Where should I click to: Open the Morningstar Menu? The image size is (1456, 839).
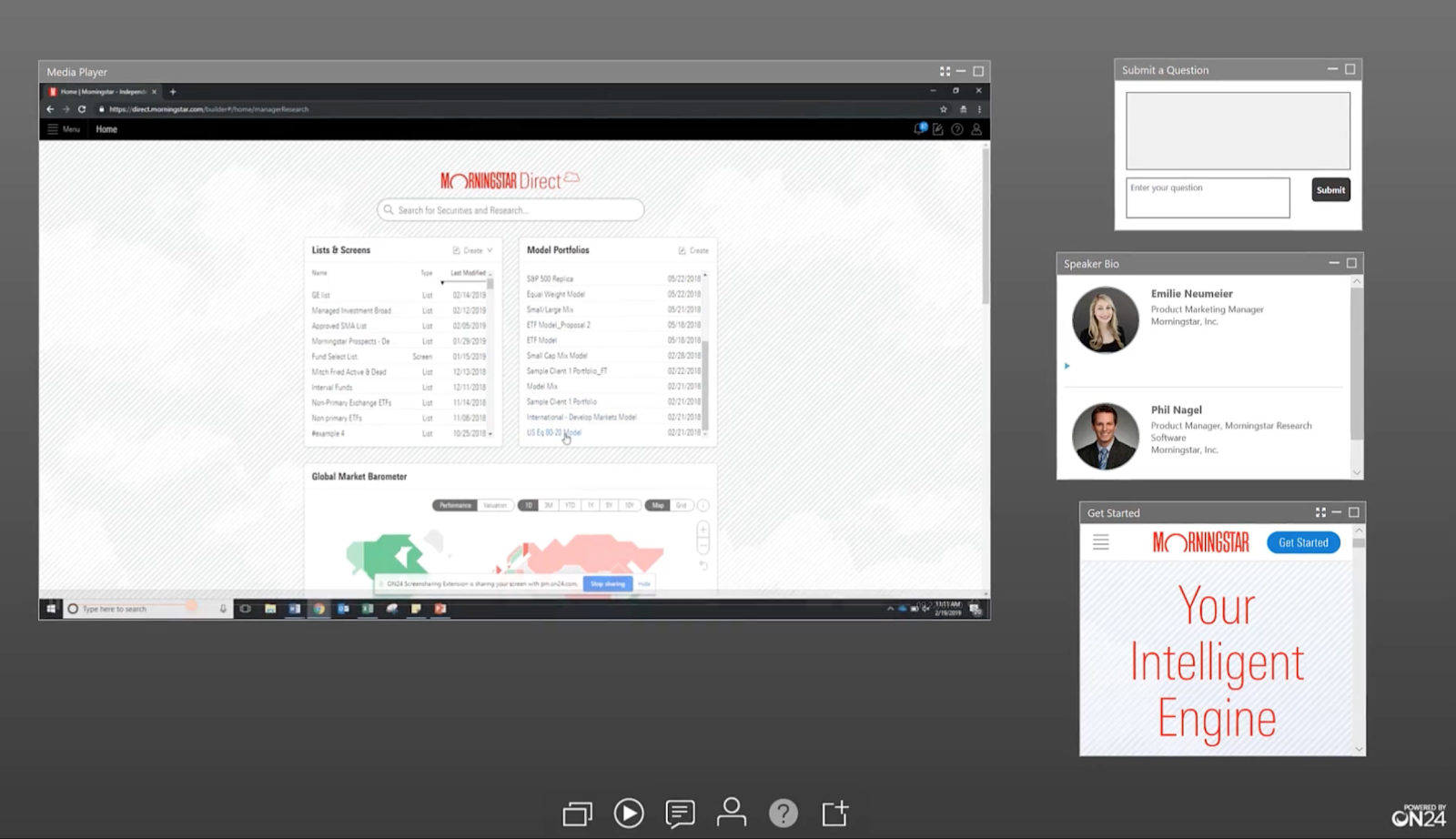click(x=64, y=129)
